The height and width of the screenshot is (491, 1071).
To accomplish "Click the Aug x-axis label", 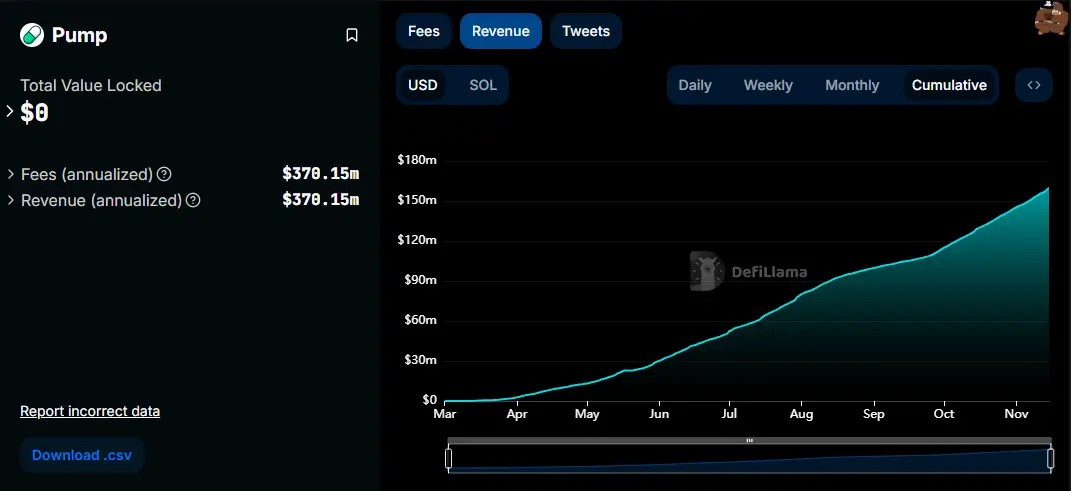I will (801, 415).
